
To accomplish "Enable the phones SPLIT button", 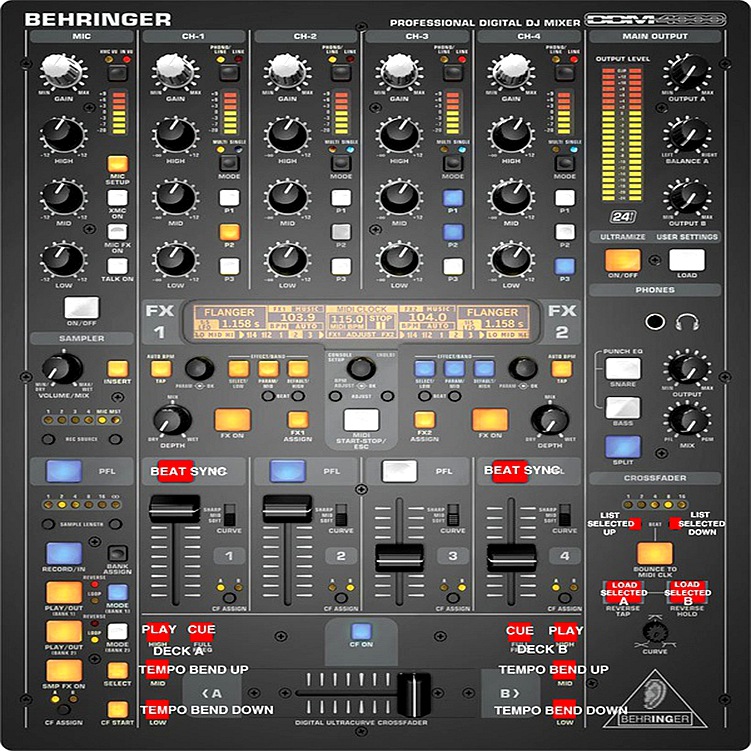I will [x=623, y=447].
